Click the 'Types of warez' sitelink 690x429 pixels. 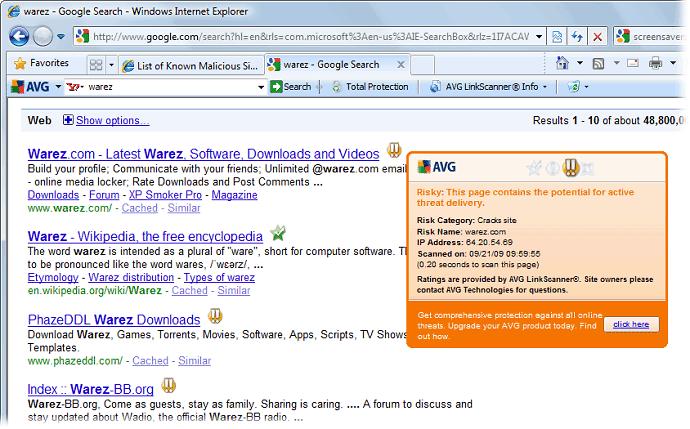(x=219, y=278)
